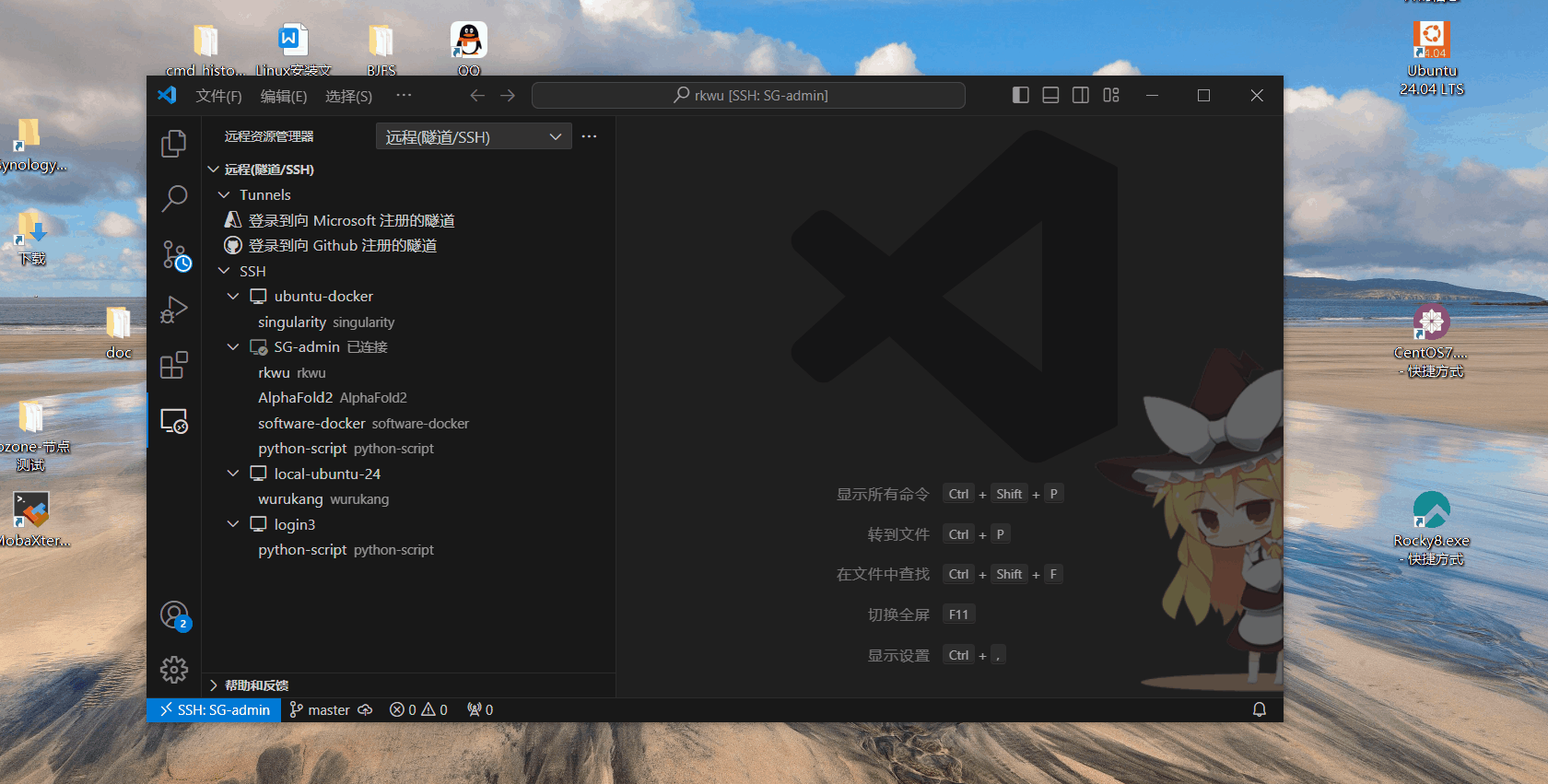The width and height of the screenshot is (1548, 784).
Task: Open the Extensions view icon
Action: tap(174, 365)
